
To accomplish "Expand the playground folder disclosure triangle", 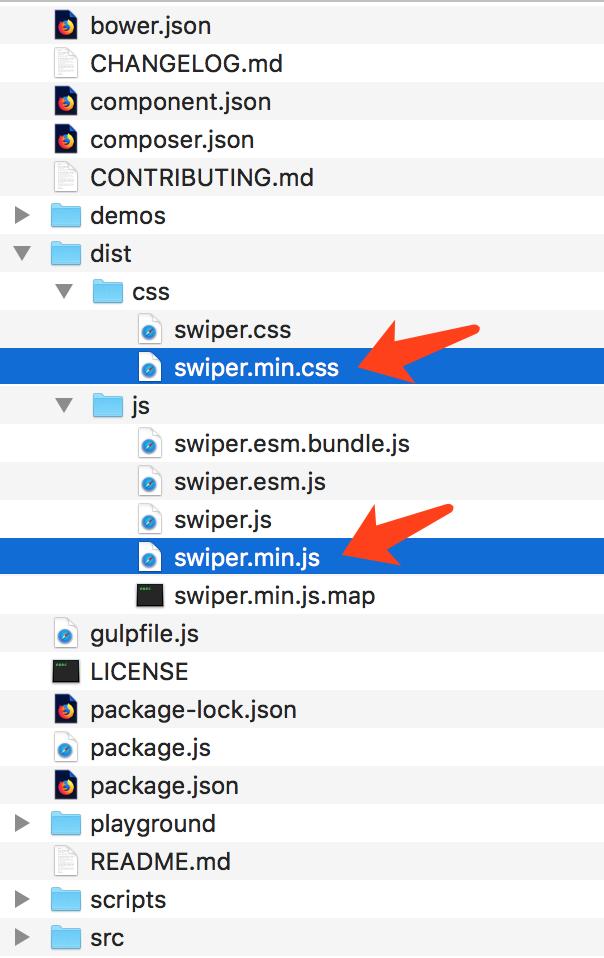I will 23,823.
